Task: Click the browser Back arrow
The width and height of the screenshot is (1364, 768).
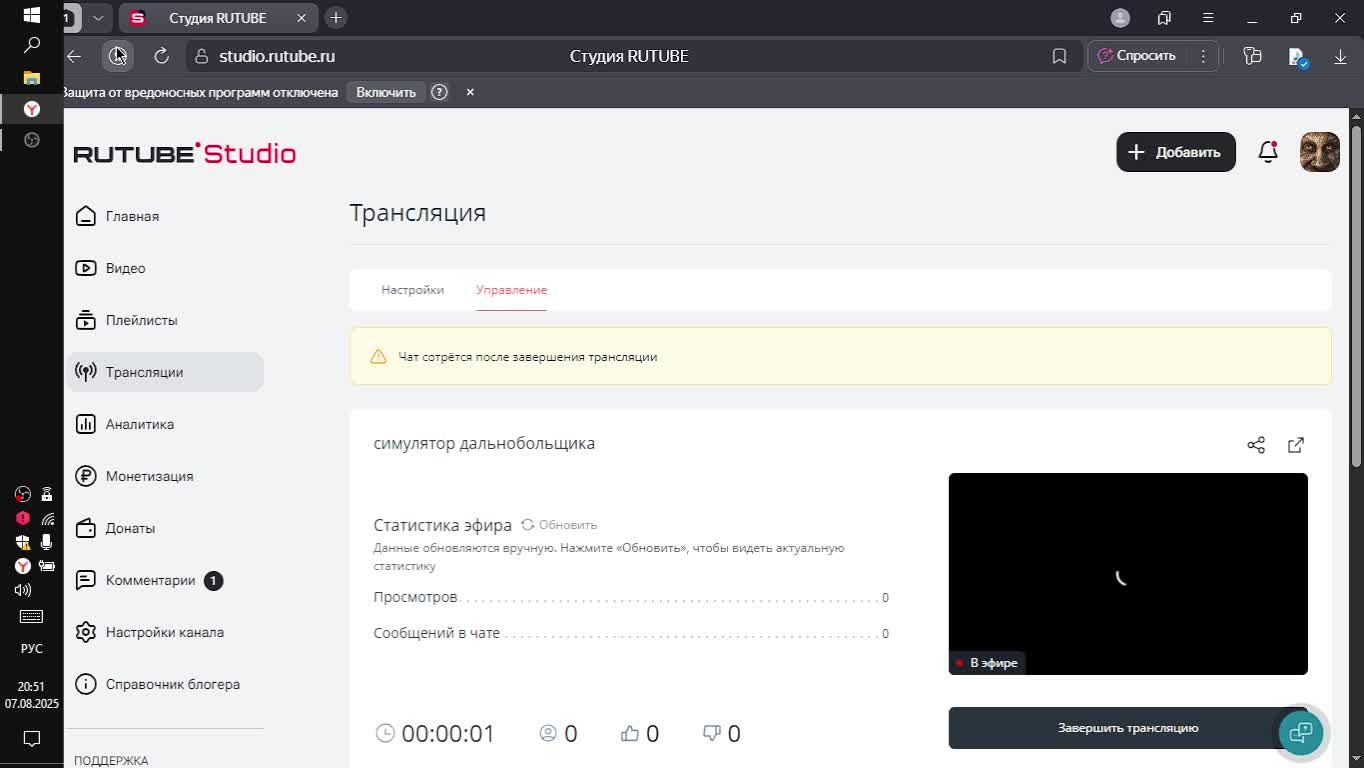Action: point(74,56)
